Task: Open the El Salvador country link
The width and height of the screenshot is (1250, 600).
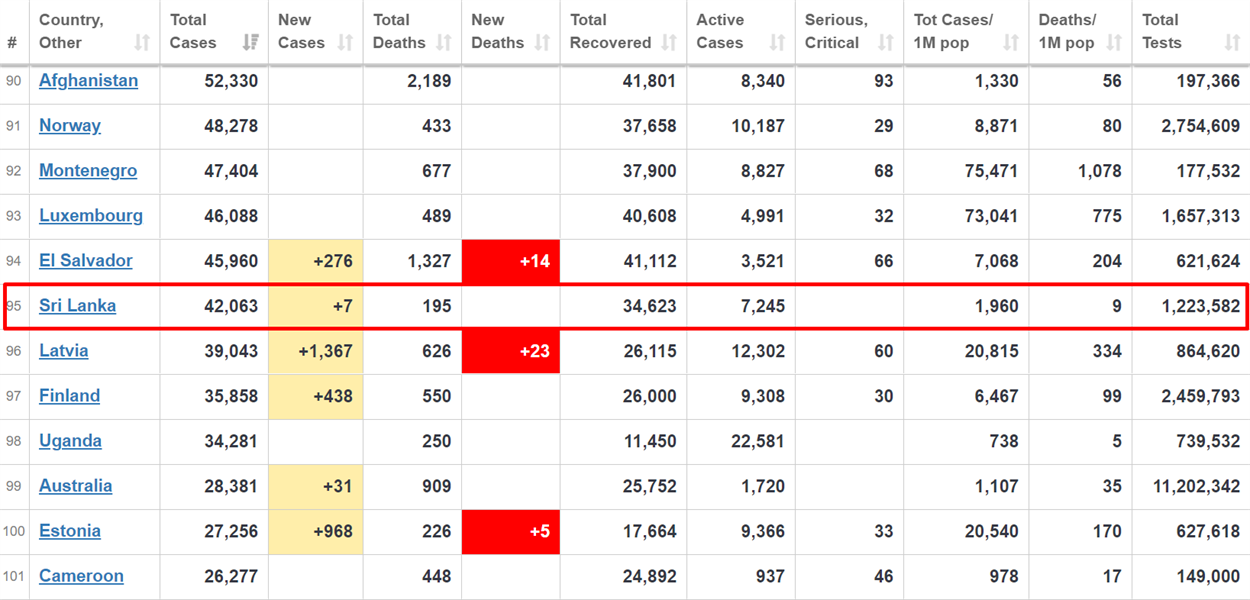Action: [x=86, y=261]
